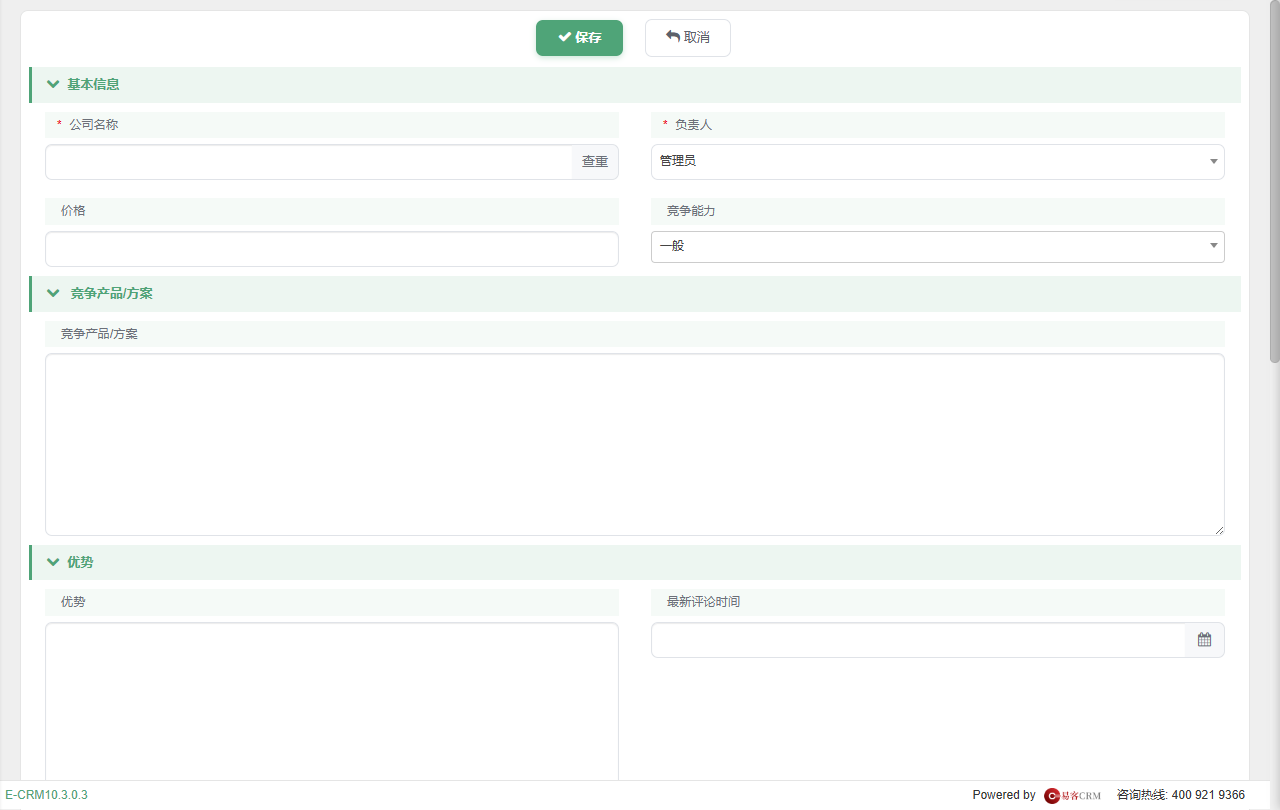Collapse the 竞争产品/方案 section
Viewport: 1280px width, 810px height.
[x=53, y=294]
